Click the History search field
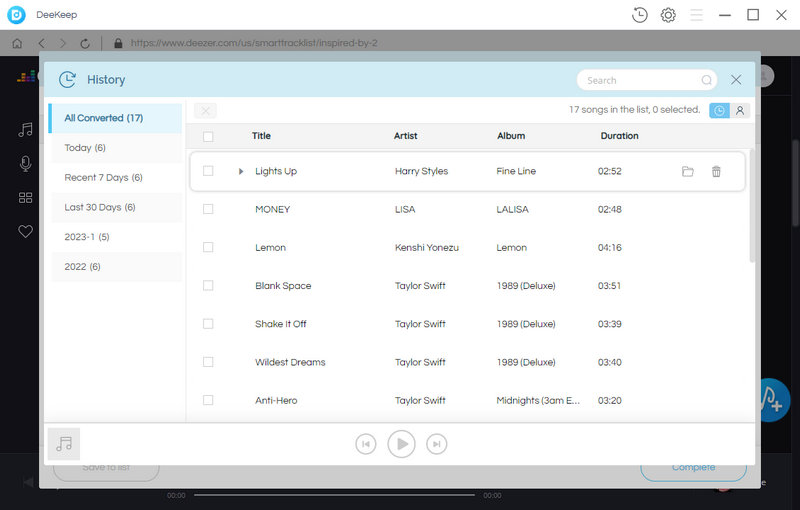 pyautogui.click(x=646, y=80)
